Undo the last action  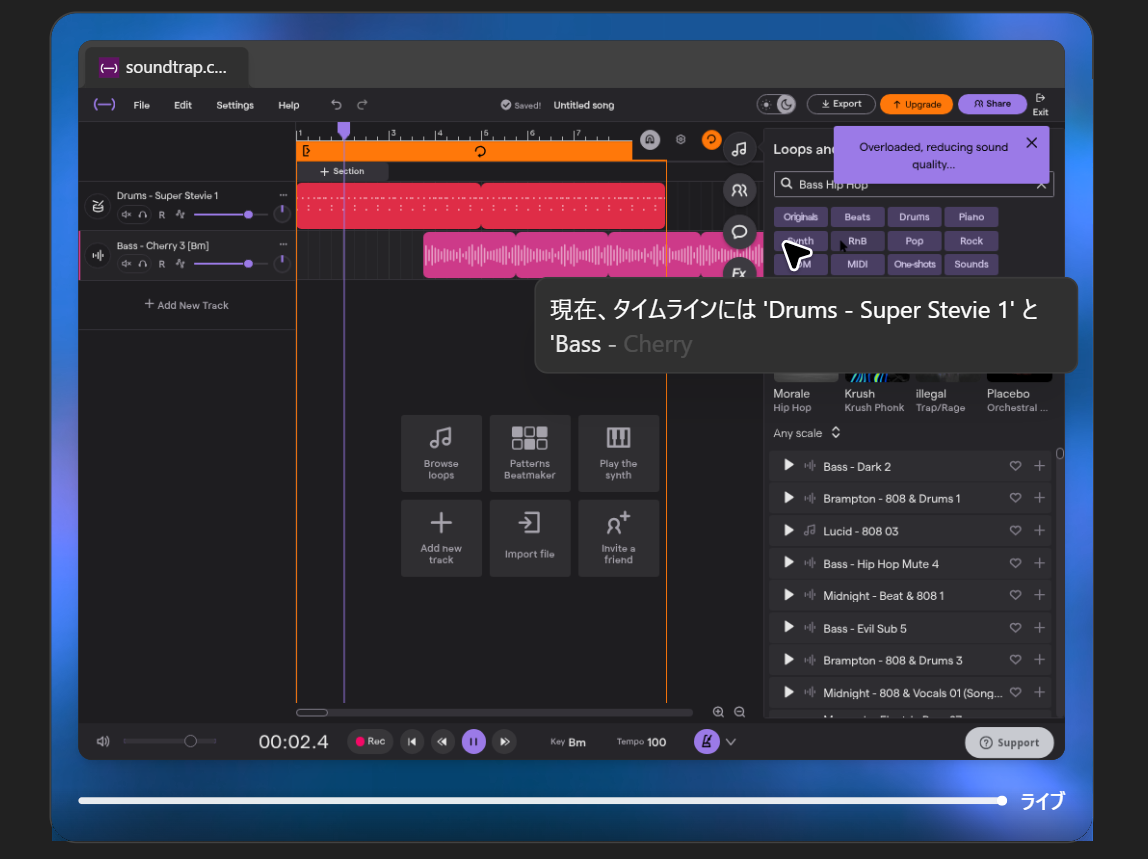click(x=336, y=105)
